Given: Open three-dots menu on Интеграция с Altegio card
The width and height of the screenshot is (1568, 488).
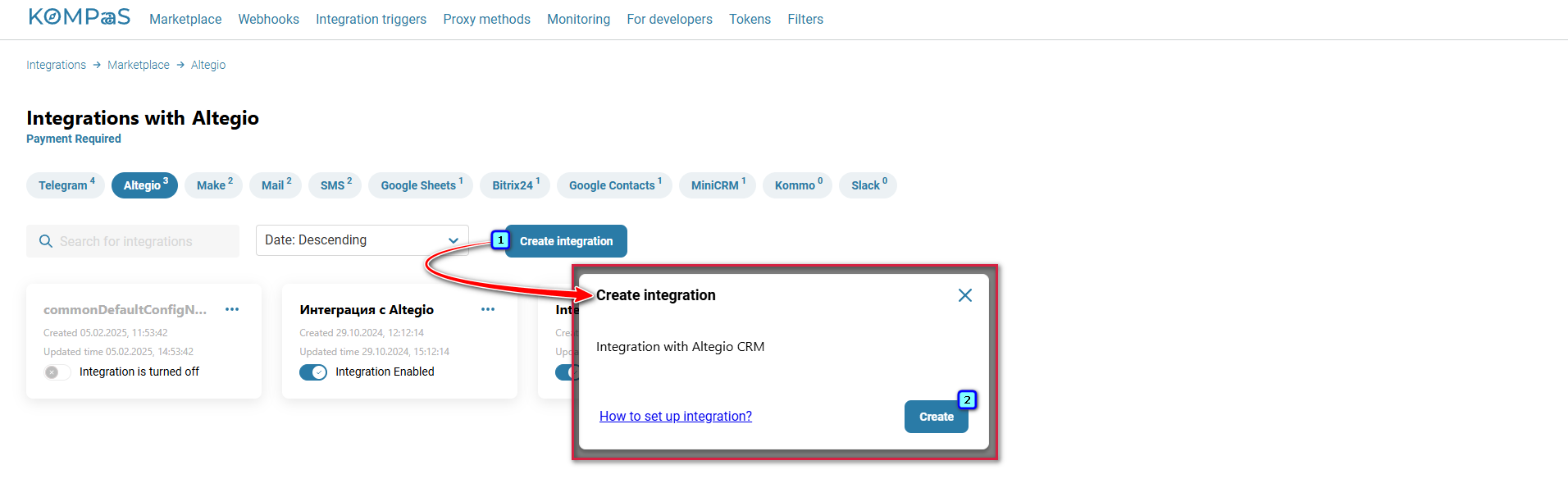Looking at the screenshot, I should 488,309.
